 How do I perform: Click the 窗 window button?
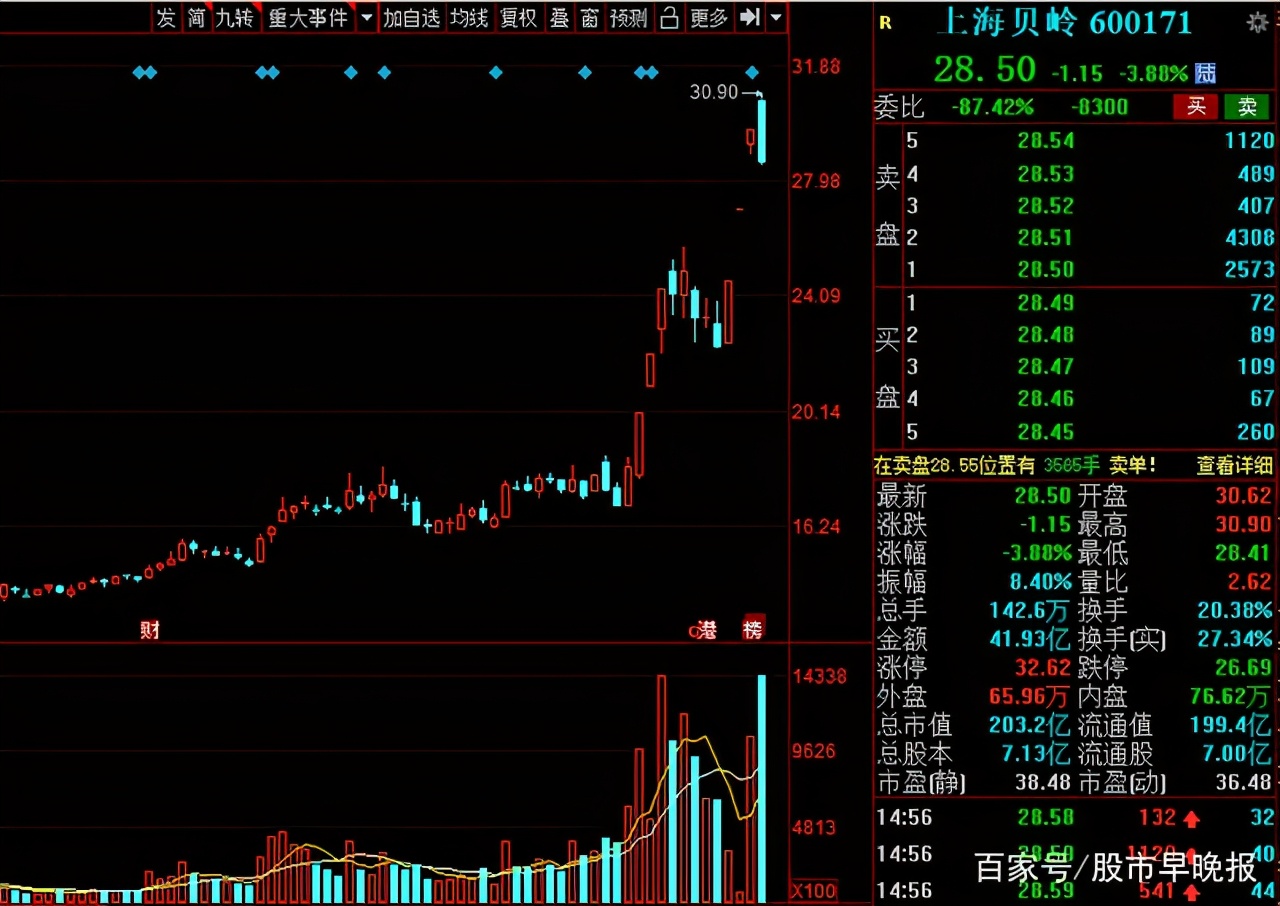coord(590,18)
